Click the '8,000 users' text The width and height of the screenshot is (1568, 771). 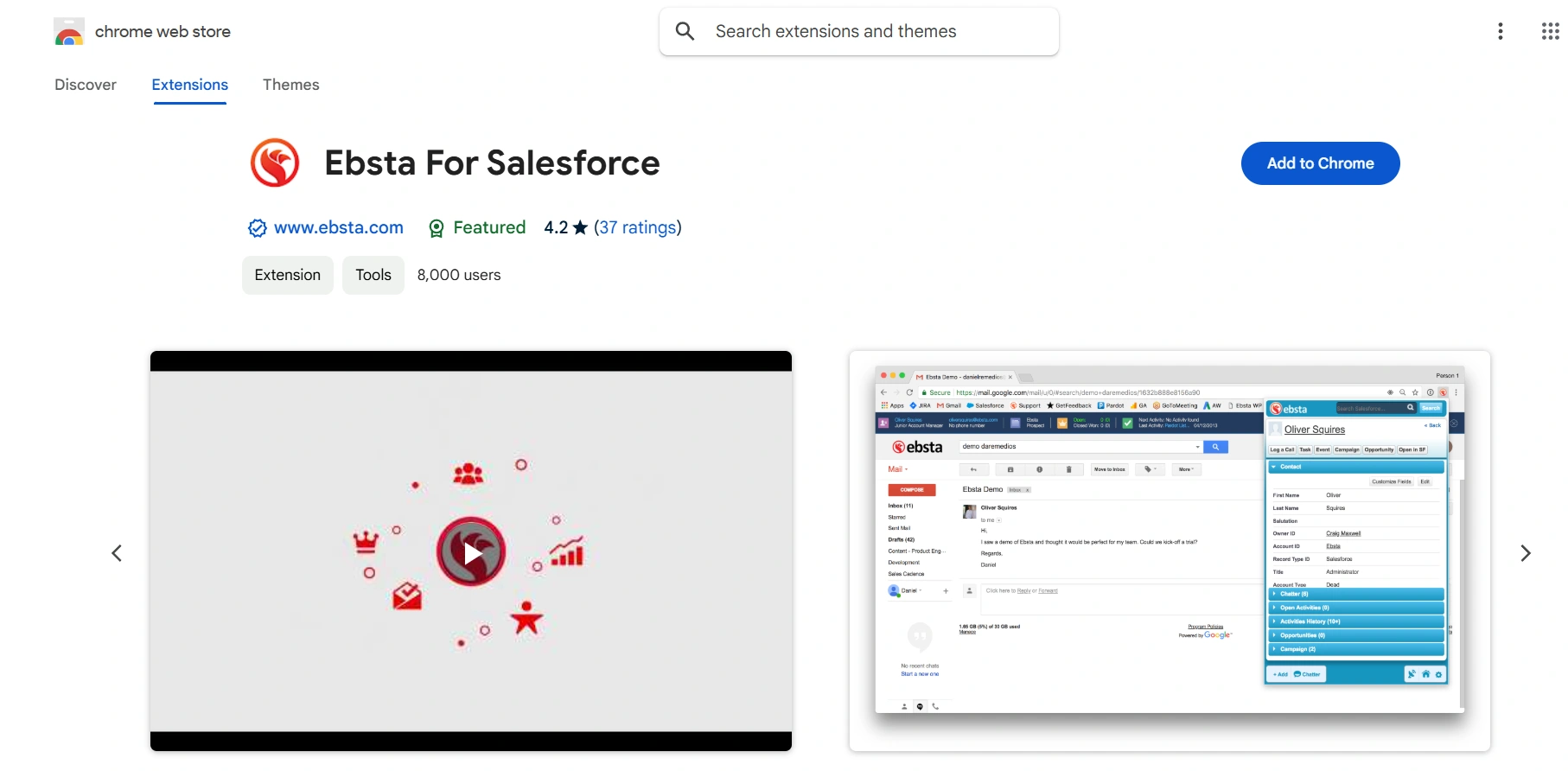coord(459,275)
